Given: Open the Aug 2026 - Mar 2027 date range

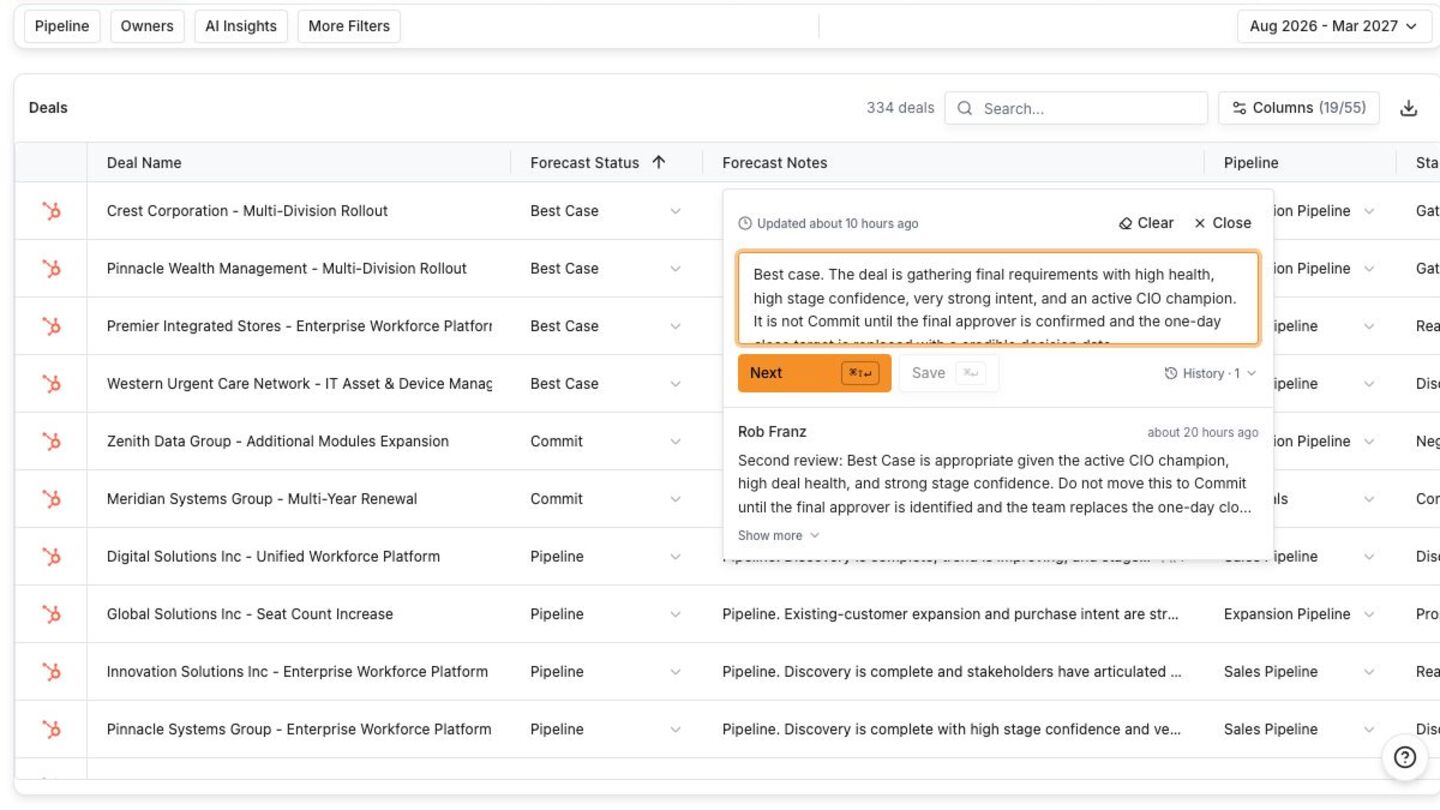Looking at the screenshot, I should (1333, 26).
